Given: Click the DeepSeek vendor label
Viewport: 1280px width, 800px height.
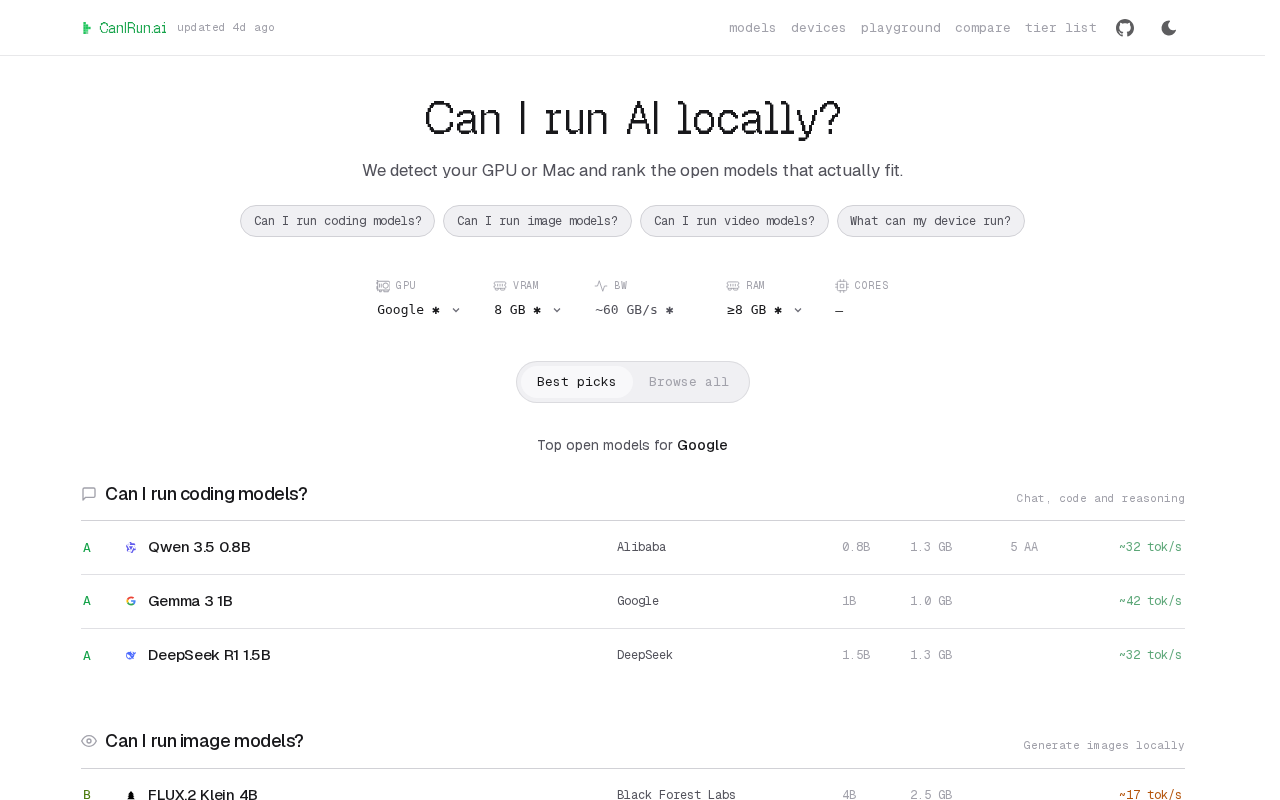Looking at the screenshot, I should [x=645, y=655].
